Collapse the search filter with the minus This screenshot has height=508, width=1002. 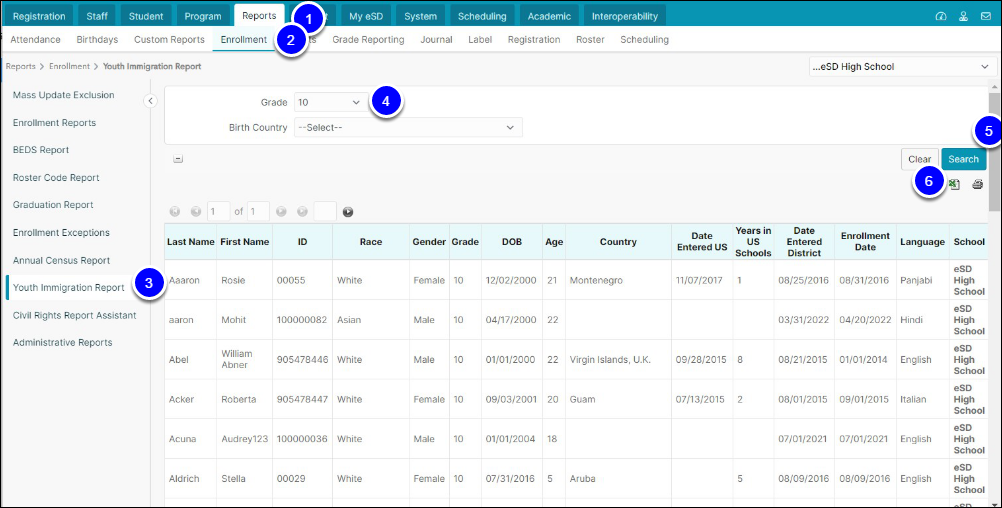[178, 159]
